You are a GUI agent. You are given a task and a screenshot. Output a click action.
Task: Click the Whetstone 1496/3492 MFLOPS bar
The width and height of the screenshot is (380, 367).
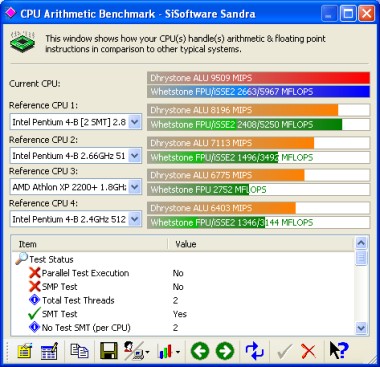[258, 157]
